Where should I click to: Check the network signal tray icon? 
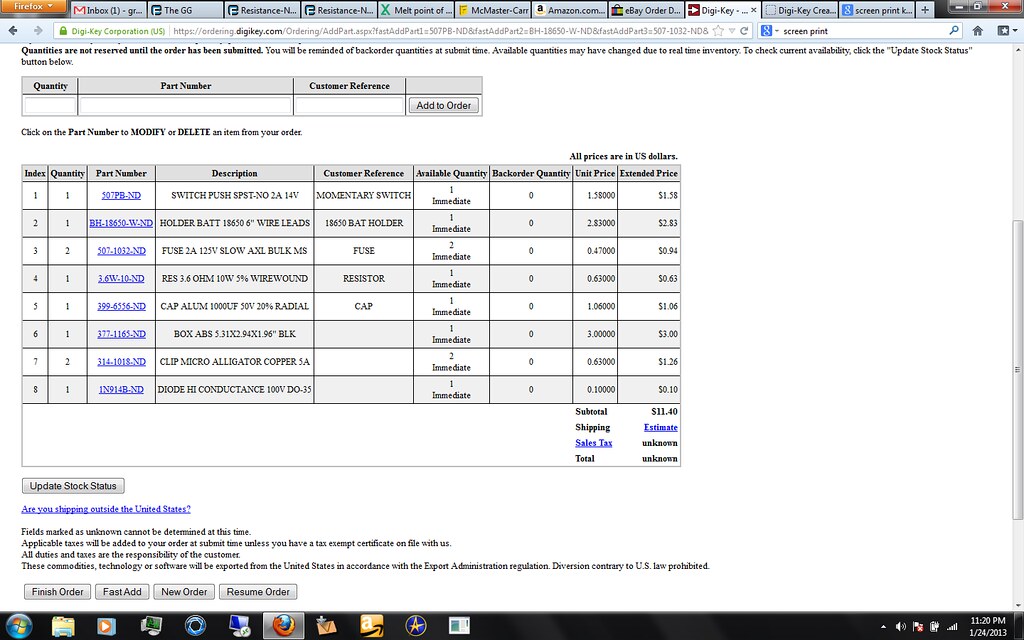coord(952,627)
